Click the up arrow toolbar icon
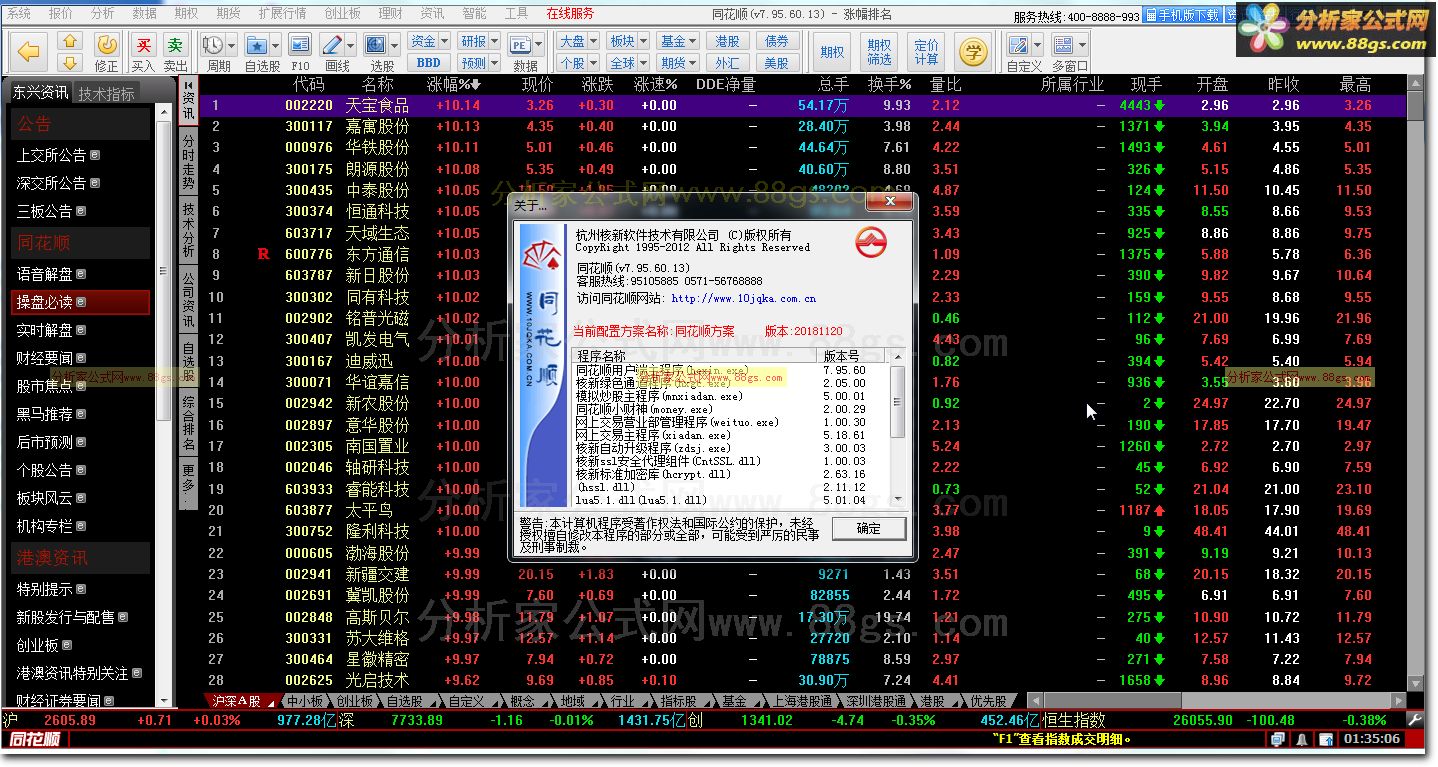This screenshot has height=767, width=1438. click(x=69, y=41)
